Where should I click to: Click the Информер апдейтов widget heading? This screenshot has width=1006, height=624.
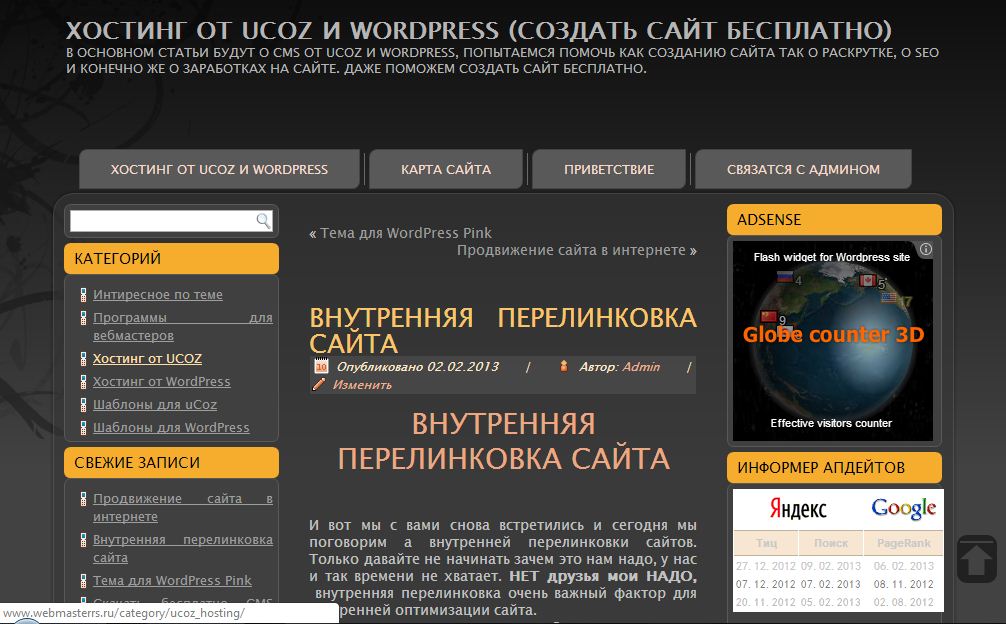834,468
